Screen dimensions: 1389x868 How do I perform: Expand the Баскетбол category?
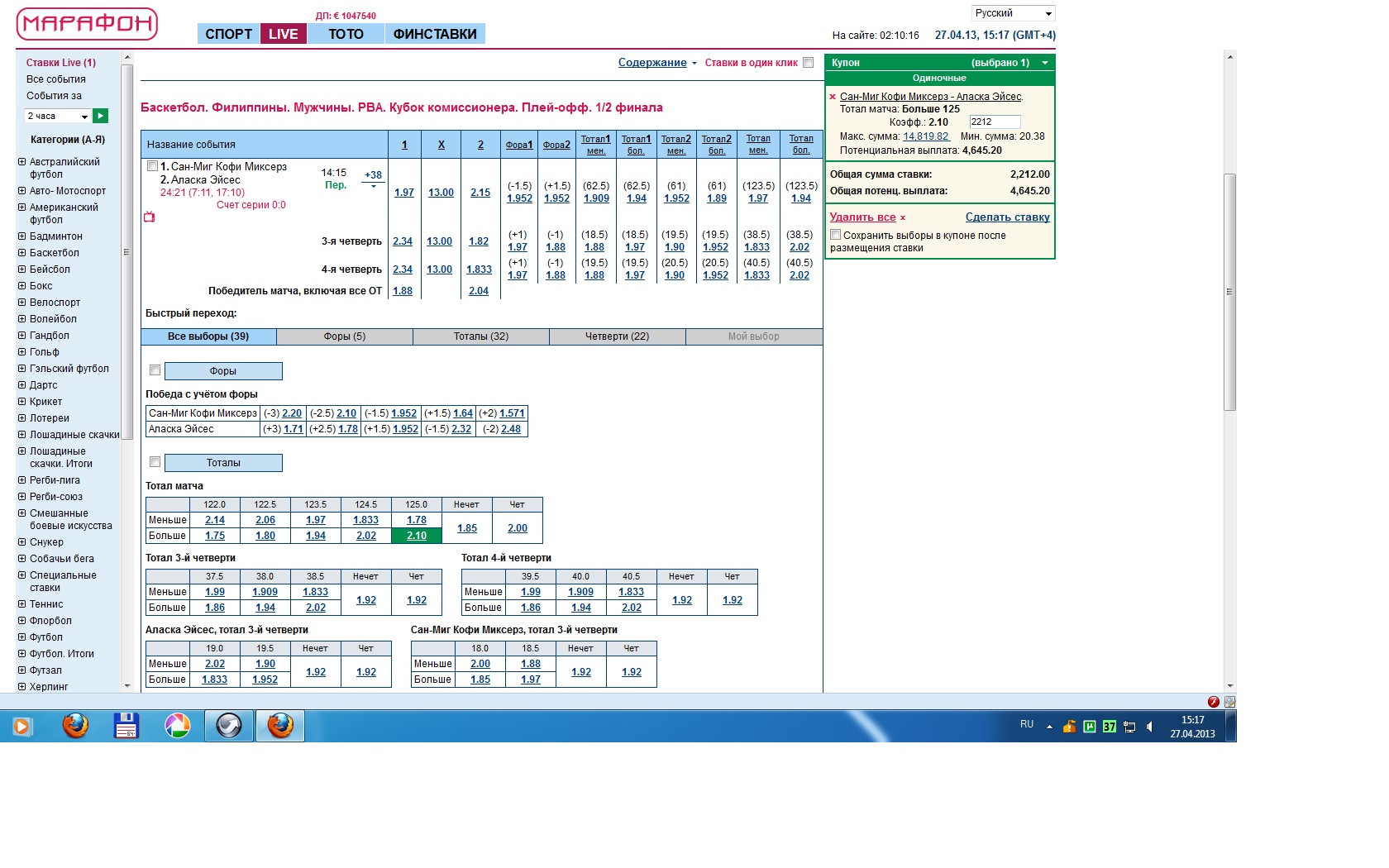(x=22, y=253)
